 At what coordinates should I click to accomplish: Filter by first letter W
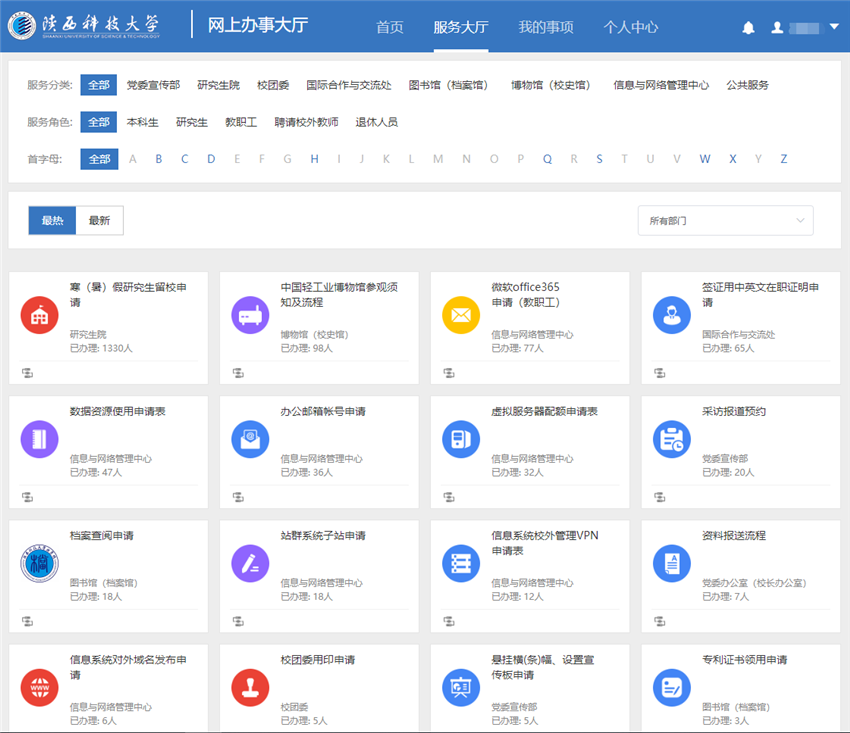point(705,159)
